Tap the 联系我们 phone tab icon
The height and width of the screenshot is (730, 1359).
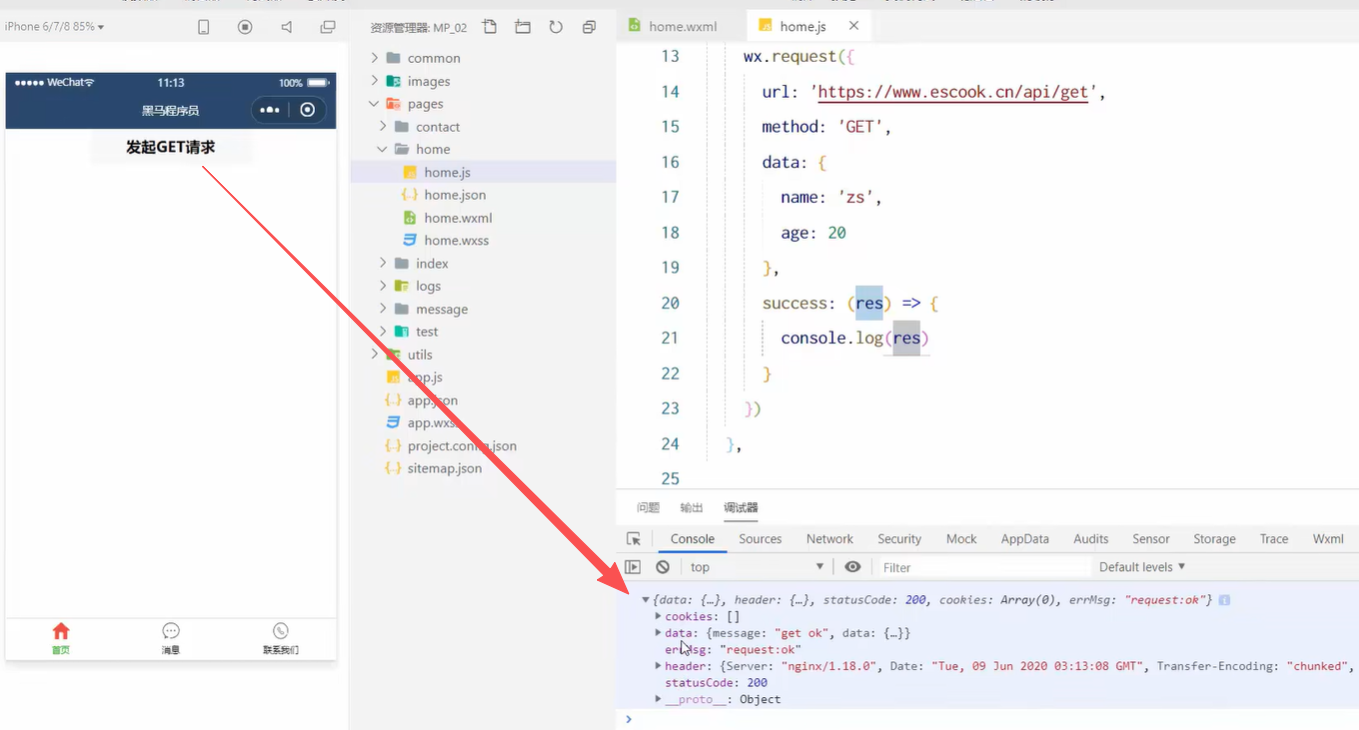(281, 631)
